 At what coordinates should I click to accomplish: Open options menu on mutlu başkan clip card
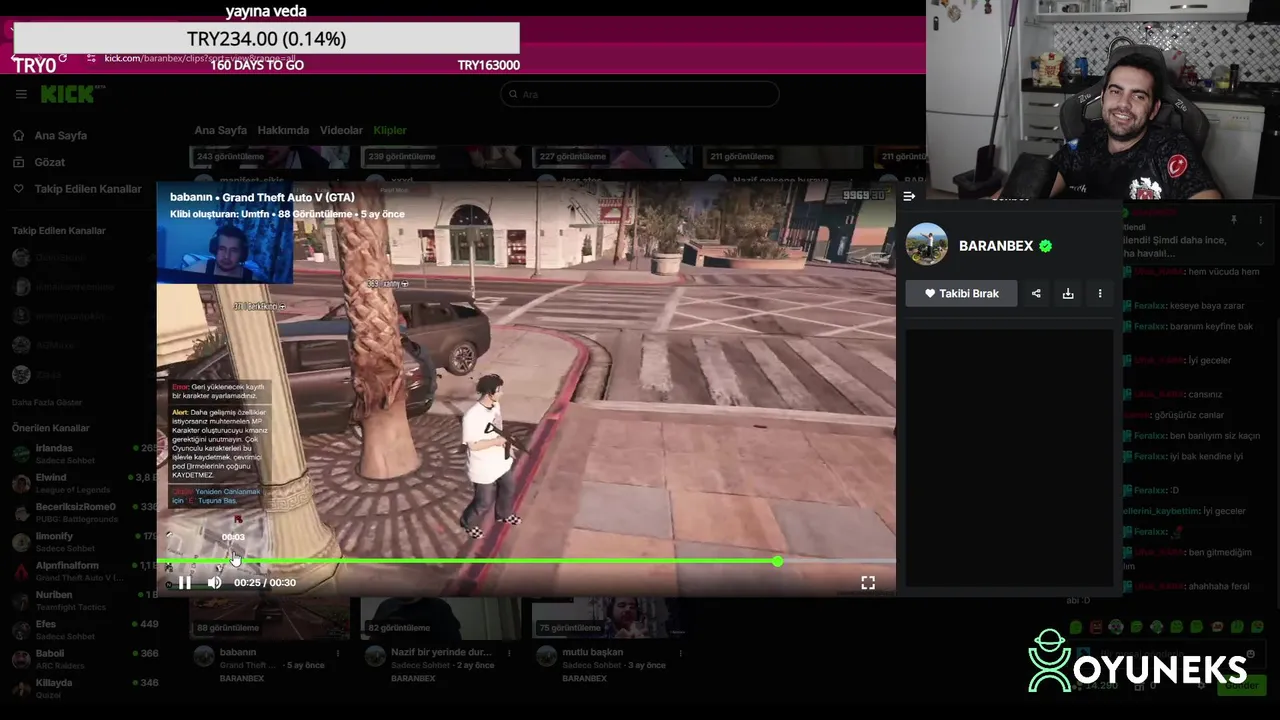pyautogui.click(x=680, y=653)
